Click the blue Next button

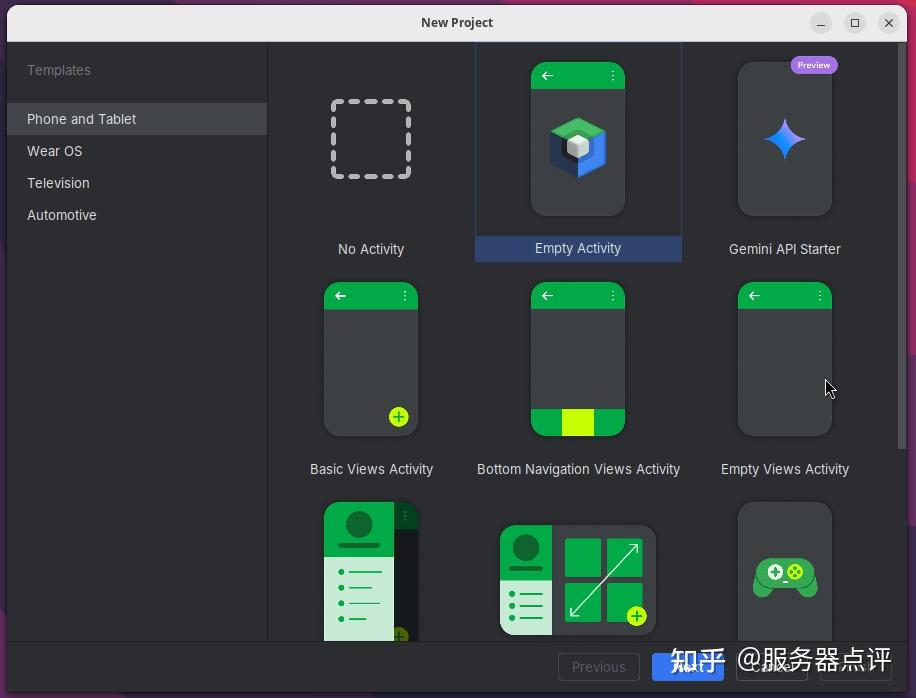coord(688,667)
